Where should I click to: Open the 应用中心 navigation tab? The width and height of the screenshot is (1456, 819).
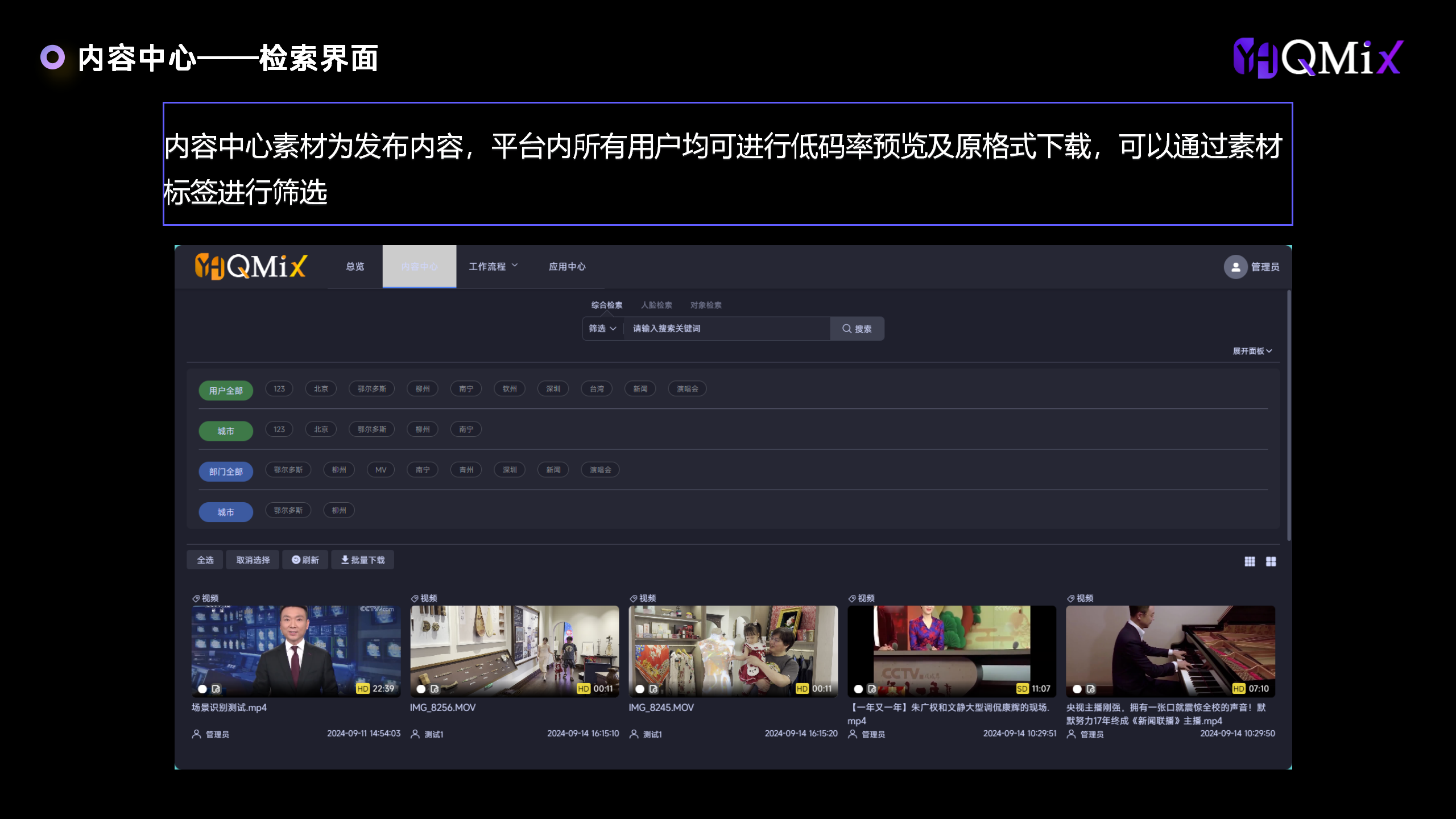(x=566, y=266)
